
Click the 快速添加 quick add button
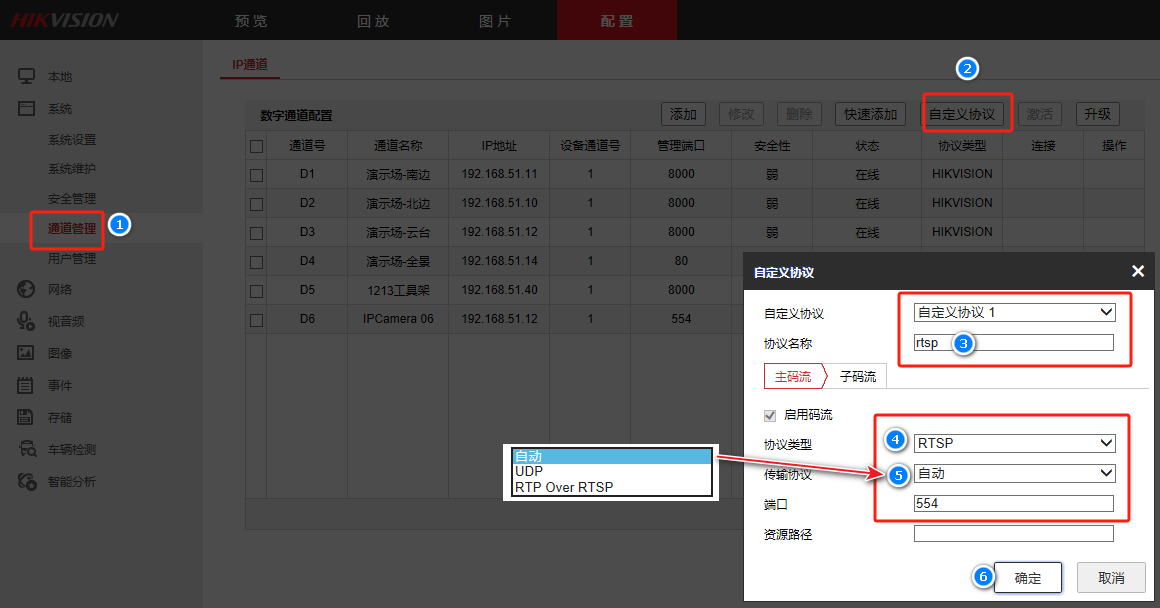pos(870,114)
